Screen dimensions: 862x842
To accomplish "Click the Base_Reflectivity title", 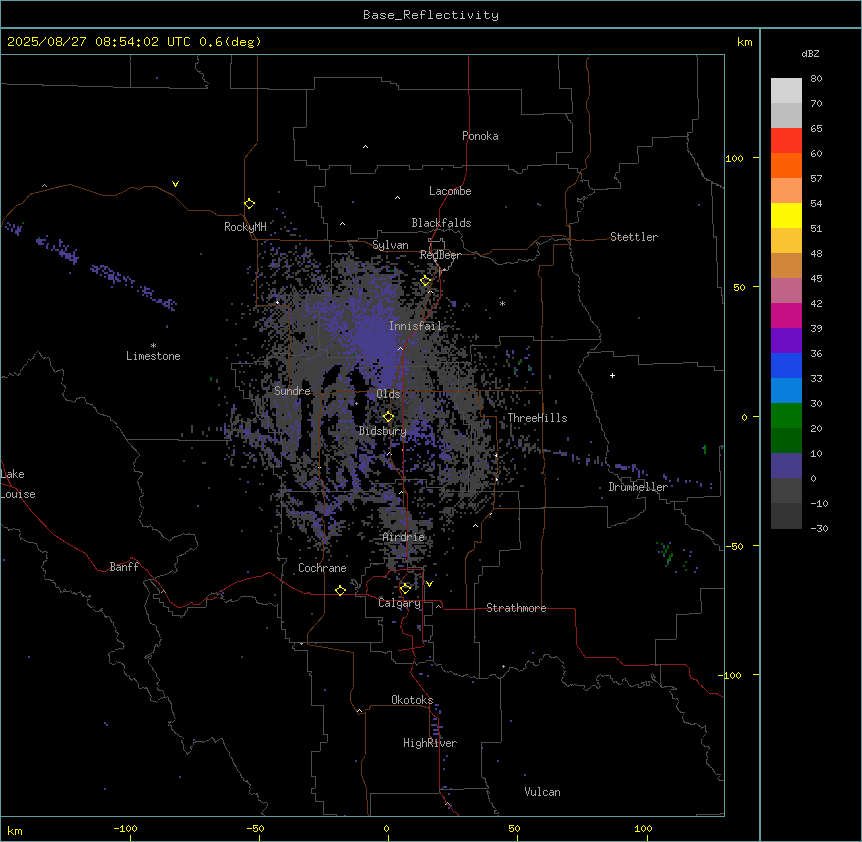I will pos(431,15).
